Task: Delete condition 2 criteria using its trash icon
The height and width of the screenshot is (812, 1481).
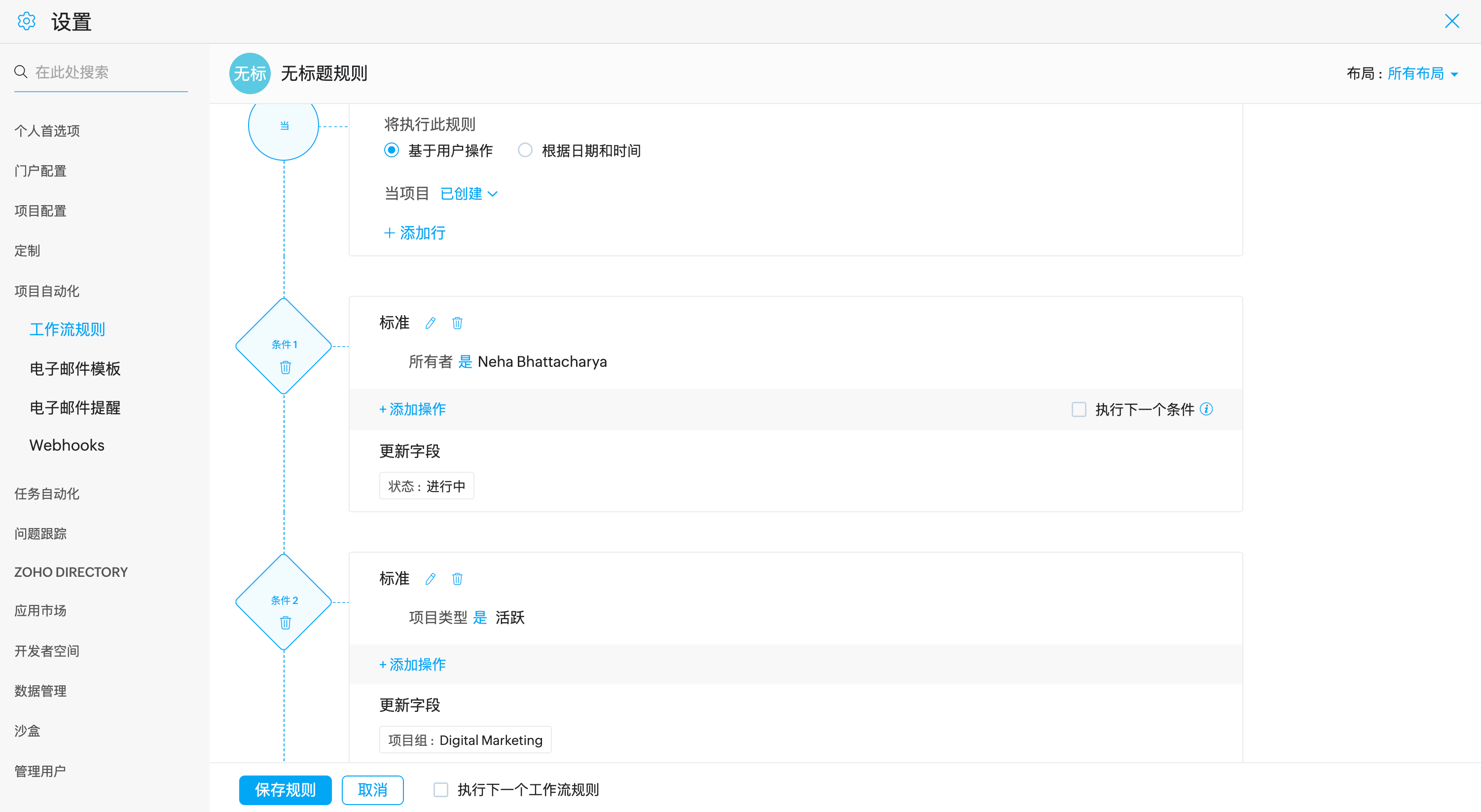Action: (457, 579)
